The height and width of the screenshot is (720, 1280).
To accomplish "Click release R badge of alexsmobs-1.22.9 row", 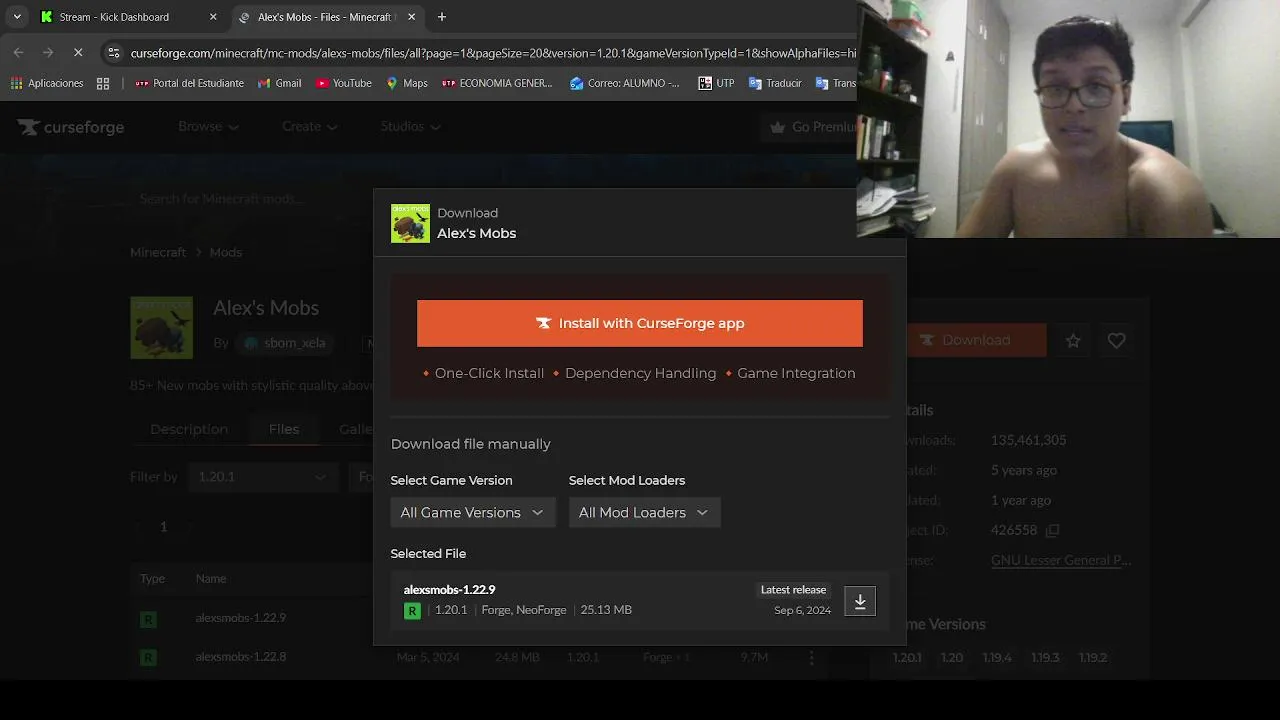I will tap(148, 619).
